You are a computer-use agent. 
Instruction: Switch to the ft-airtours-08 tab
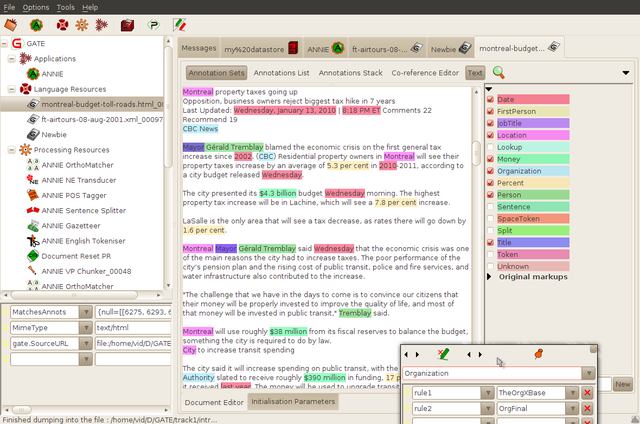click(x=387, y=49)
